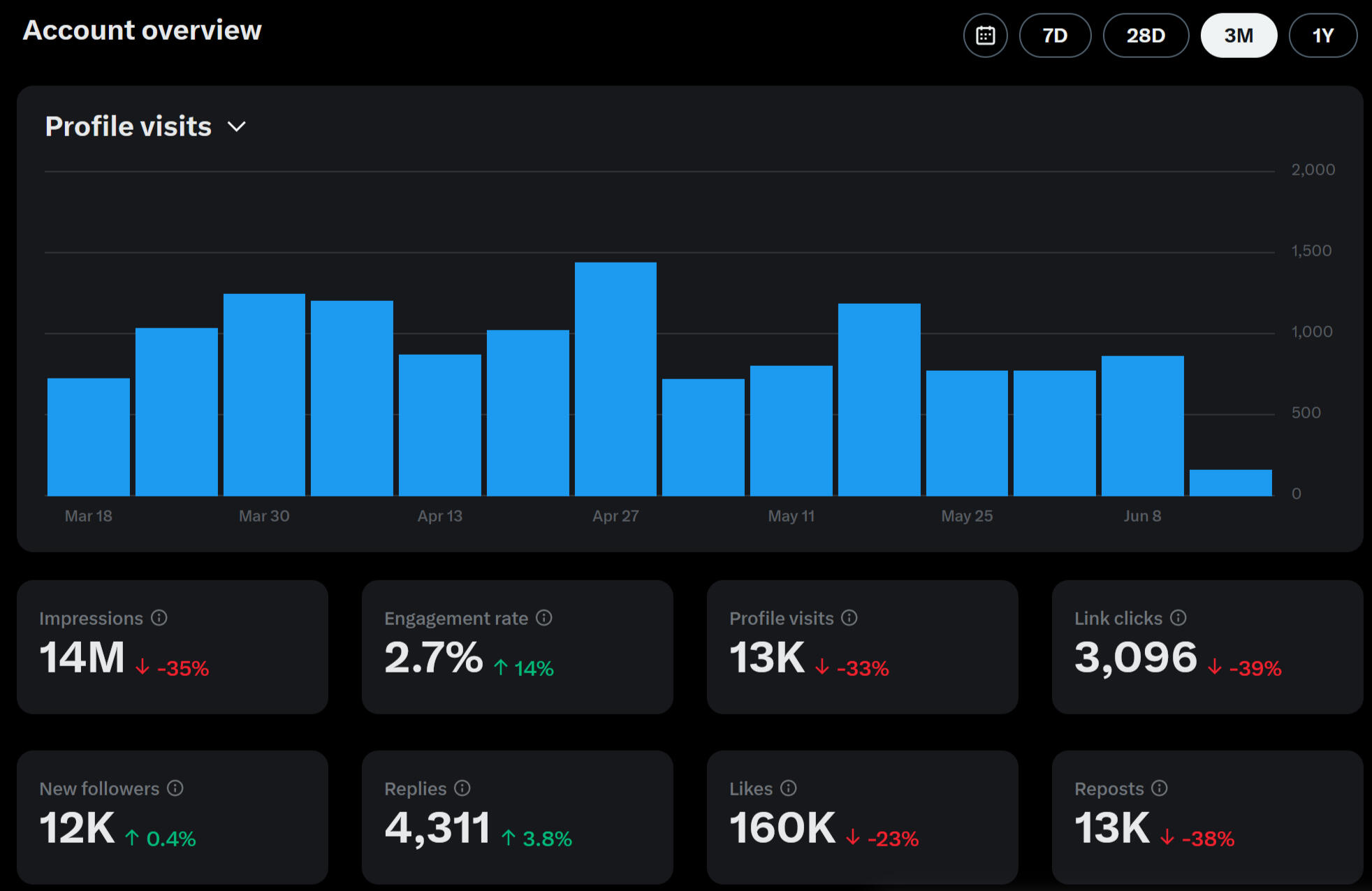1372x891 pixels.
Task: Expand the chart metric dropdown chevron
Action: pos(237,127)
